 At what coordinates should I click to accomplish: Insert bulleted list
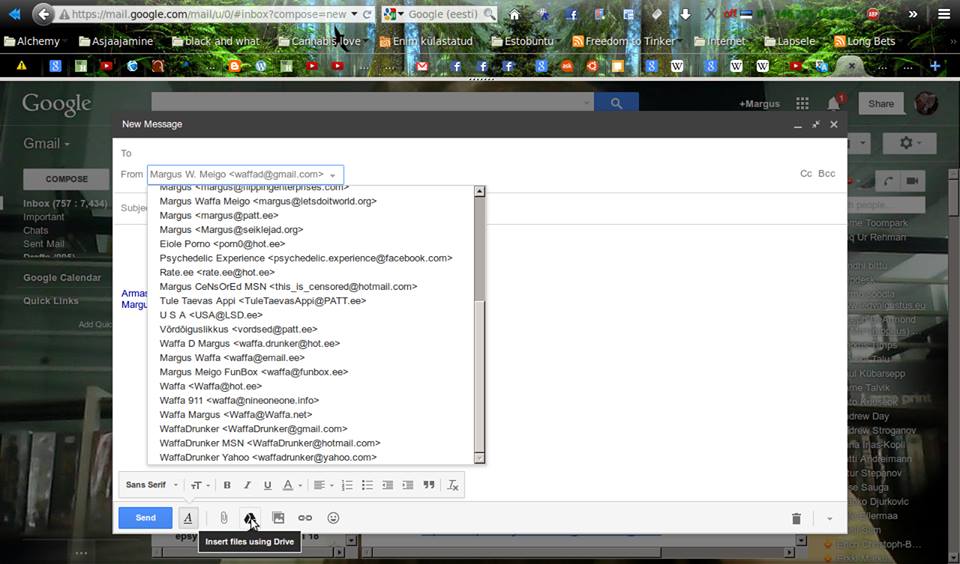[x=367, y=485]
